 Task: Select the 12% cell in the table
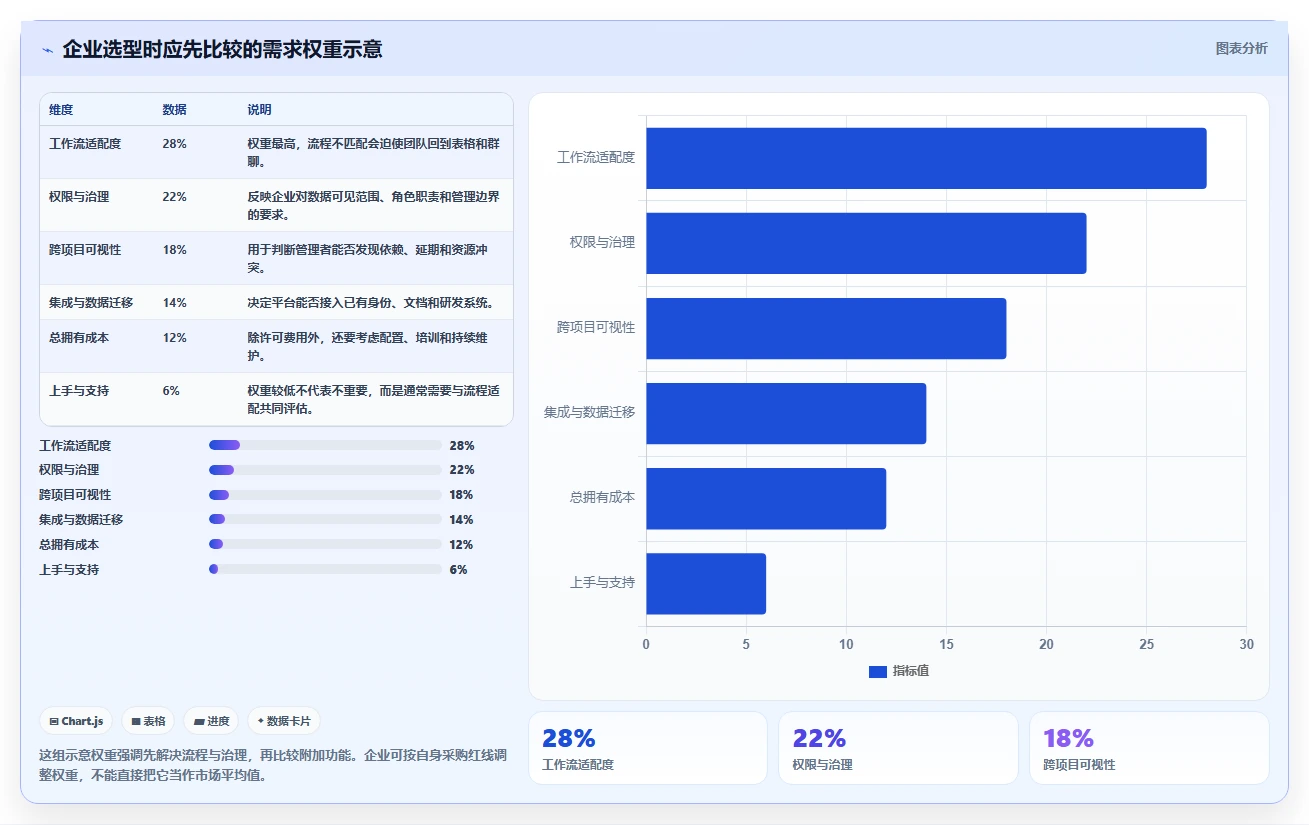[x=174, y=338]
